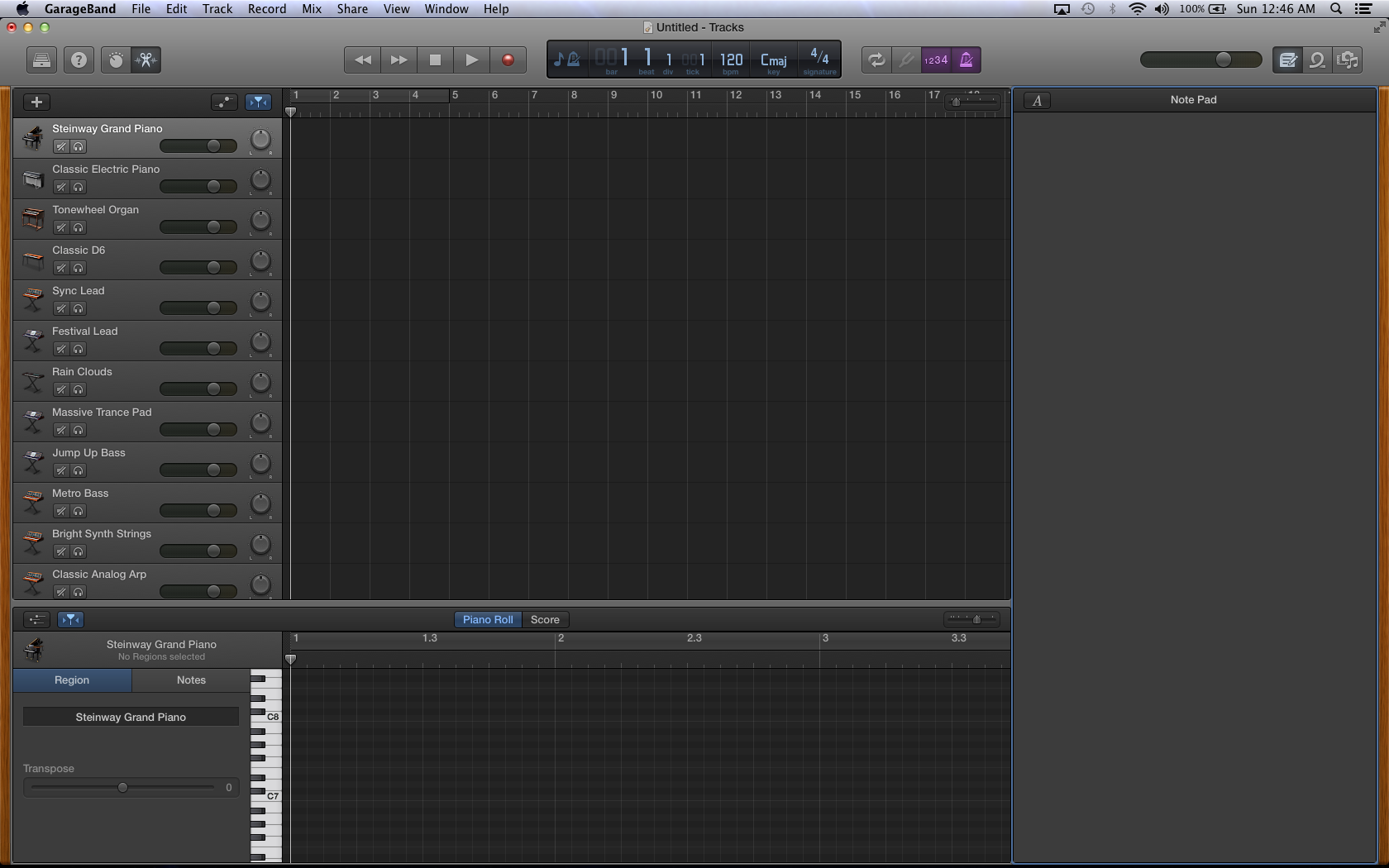The image size is (1389, 868).
Task: Click the Add Track plus button
Action: [36, 102]
